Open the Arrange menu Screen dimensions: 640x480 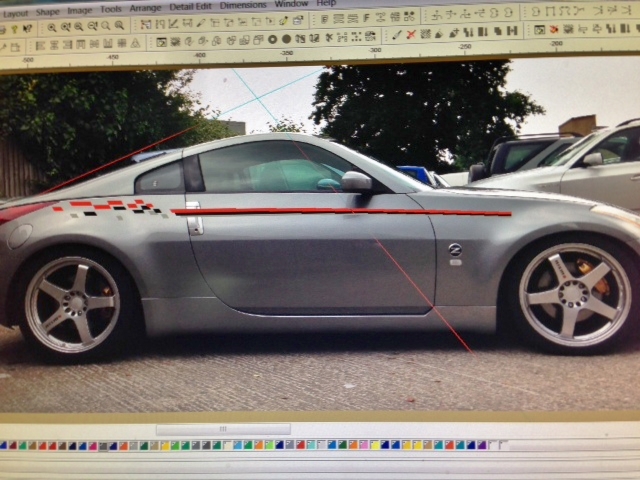coord(145,8)
